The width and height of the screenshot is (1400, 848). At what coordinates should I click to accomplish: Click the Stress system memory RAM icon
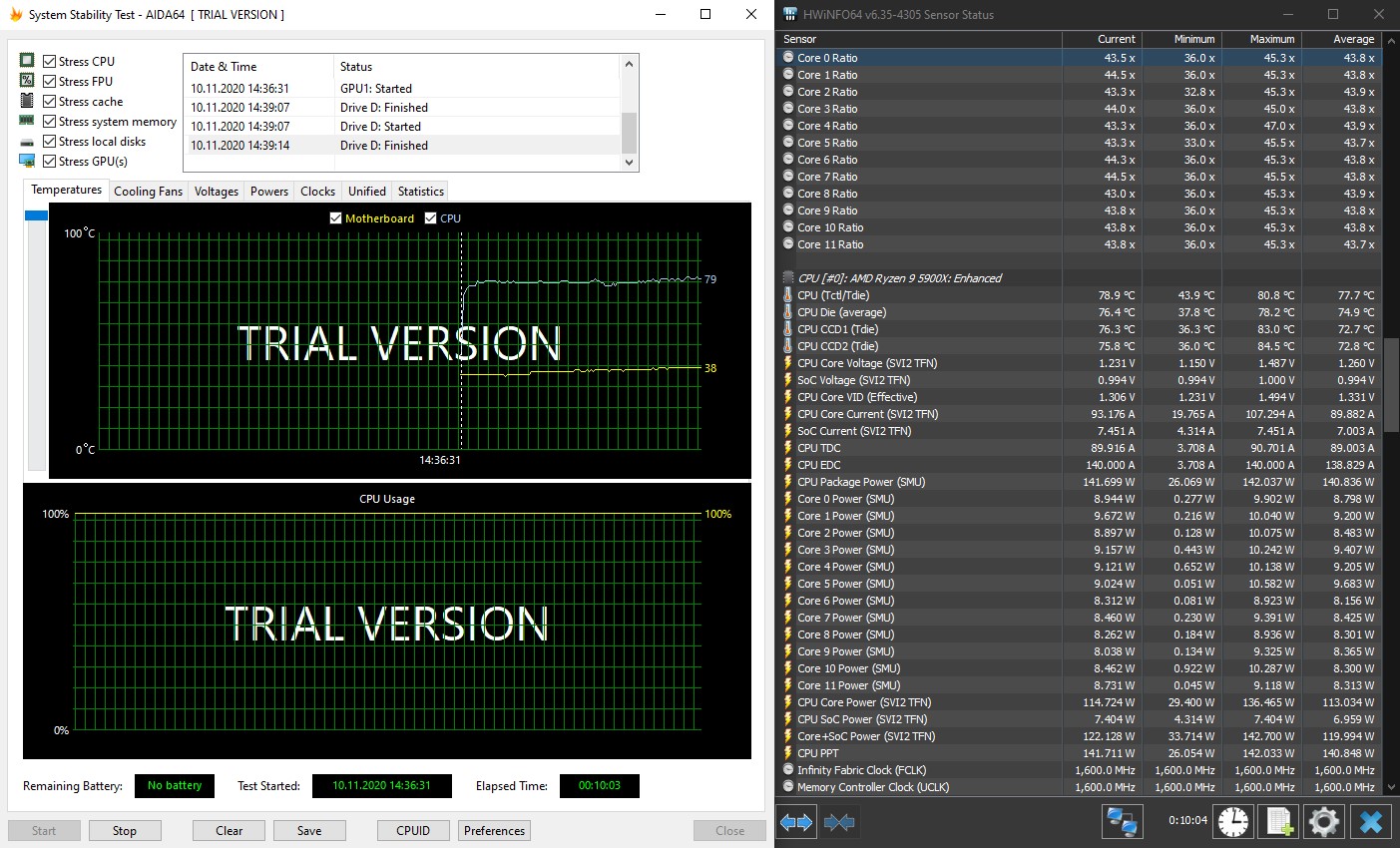[x=27, y=121]
